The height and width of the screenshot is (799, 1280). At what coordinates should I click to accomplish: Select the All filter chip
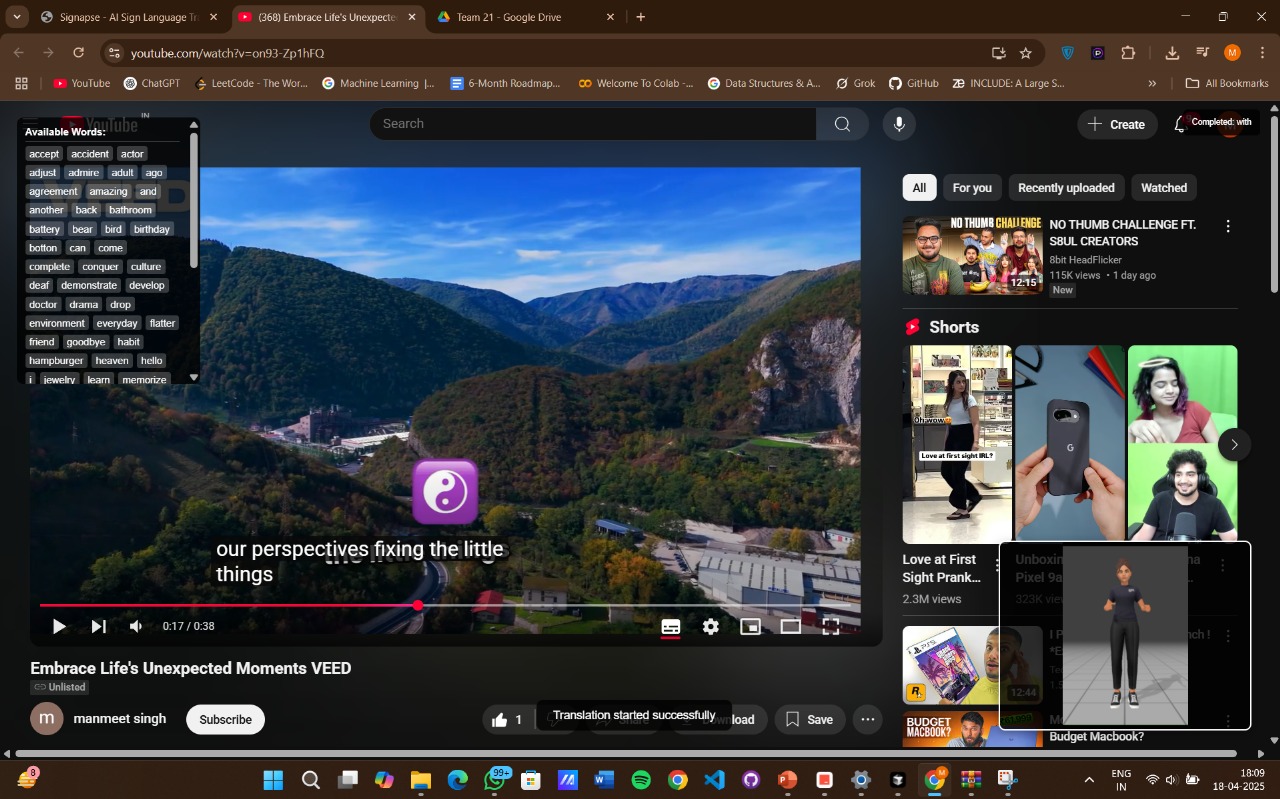pos(919,188)
